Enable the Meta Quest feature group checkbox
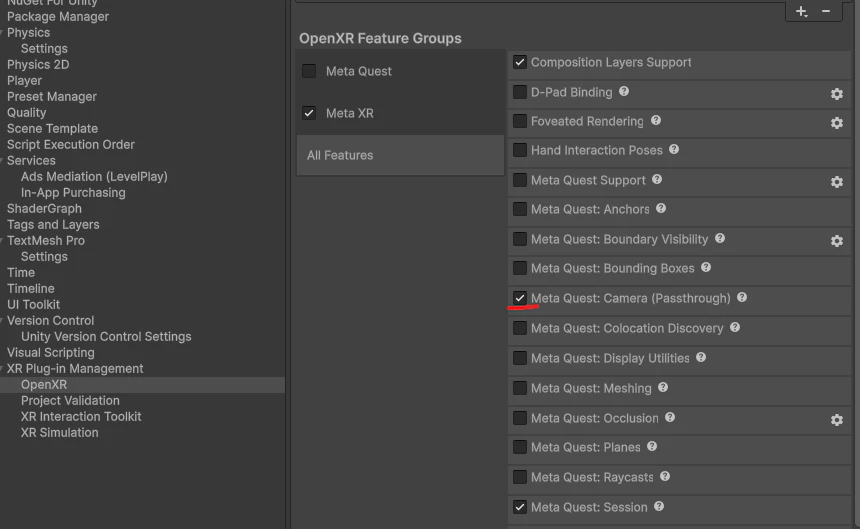 click(x=309, y=71)
